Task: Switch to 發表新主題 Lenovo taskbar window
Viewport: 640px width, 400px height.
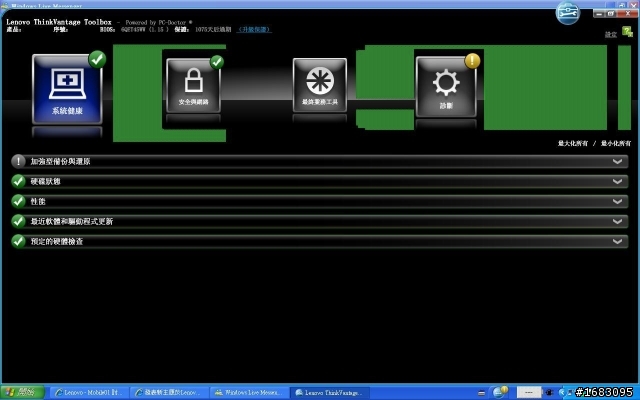Action: pyautogui.click(x=169, y=392)
